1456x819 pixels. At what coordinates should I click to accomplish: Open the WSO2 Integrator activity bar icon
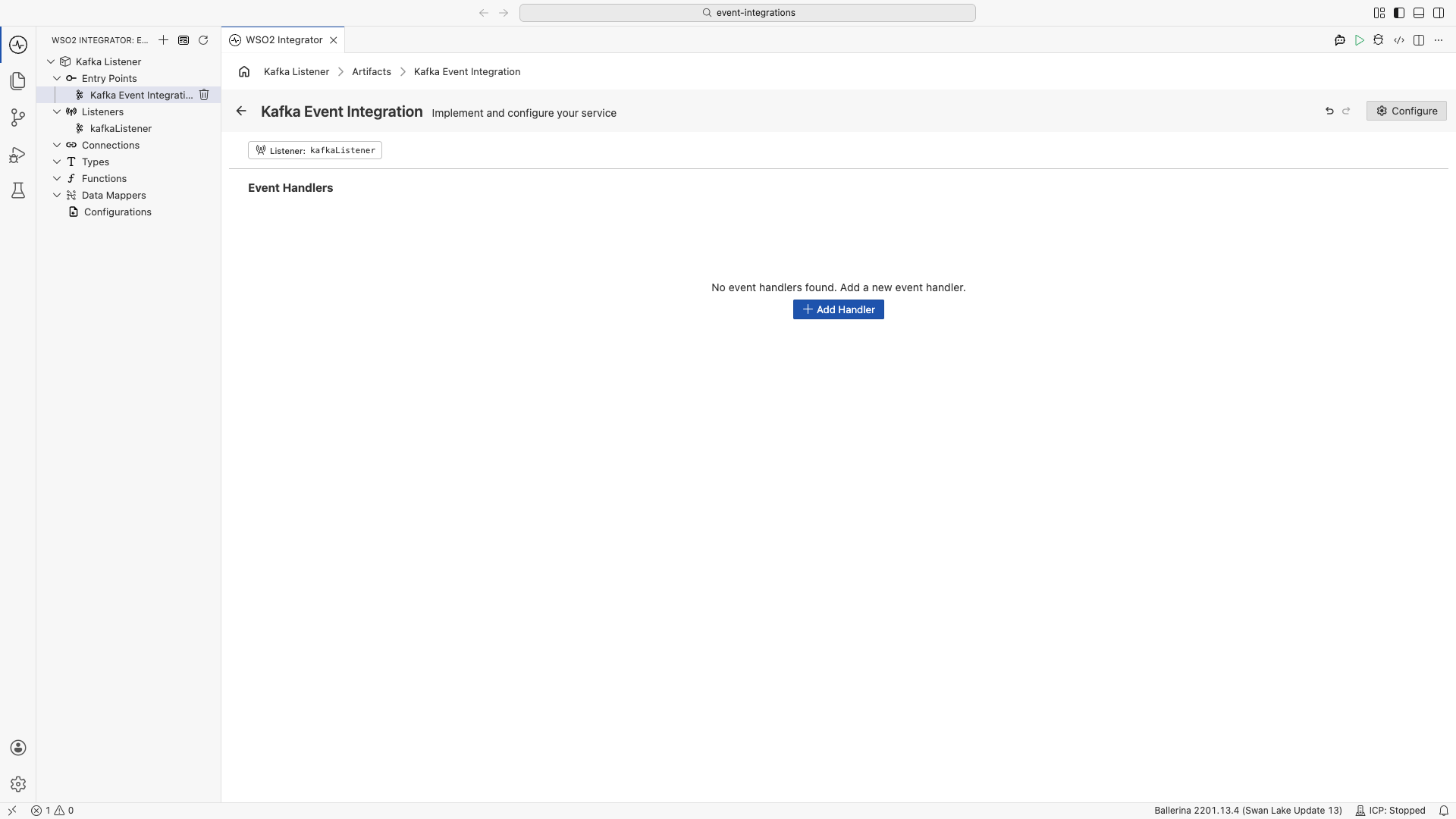tap(18, 45)
